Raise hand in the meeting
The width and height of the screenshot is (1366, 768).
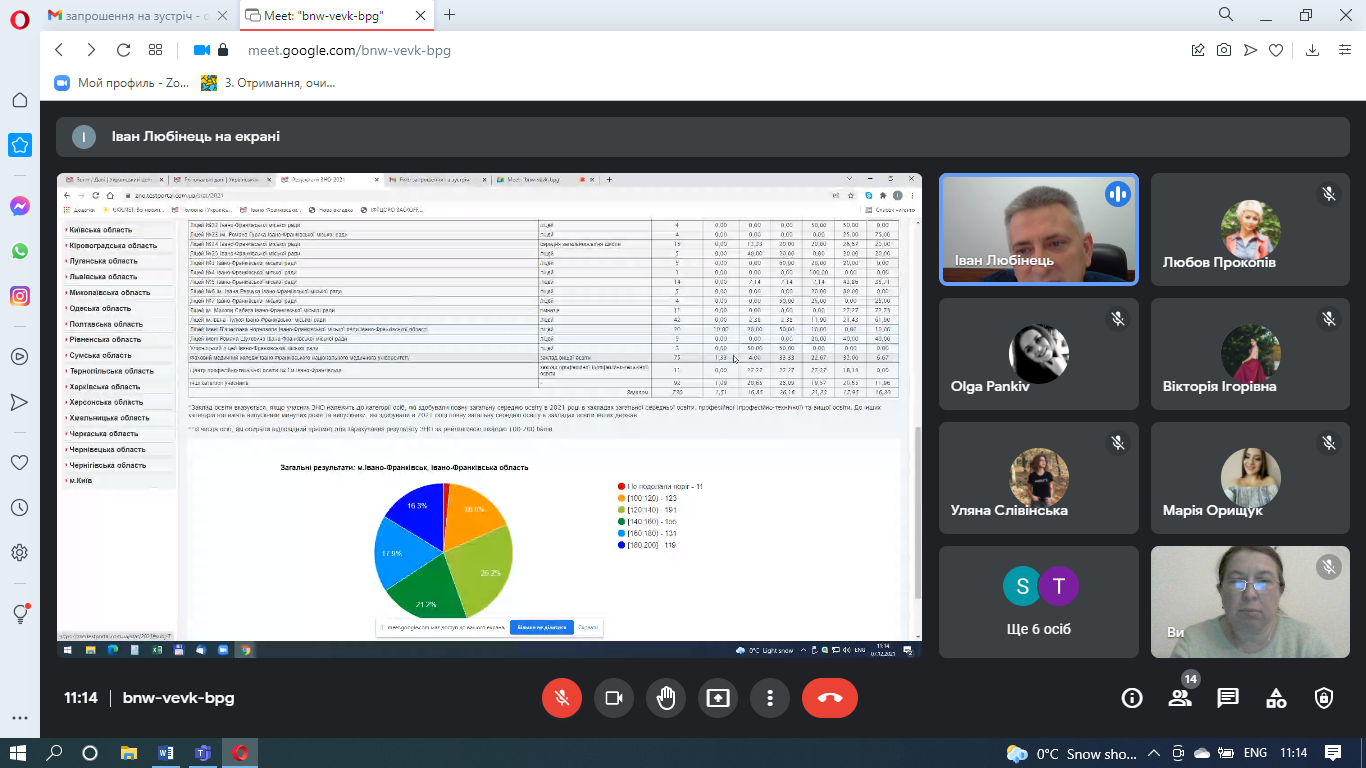coord(666,698)
